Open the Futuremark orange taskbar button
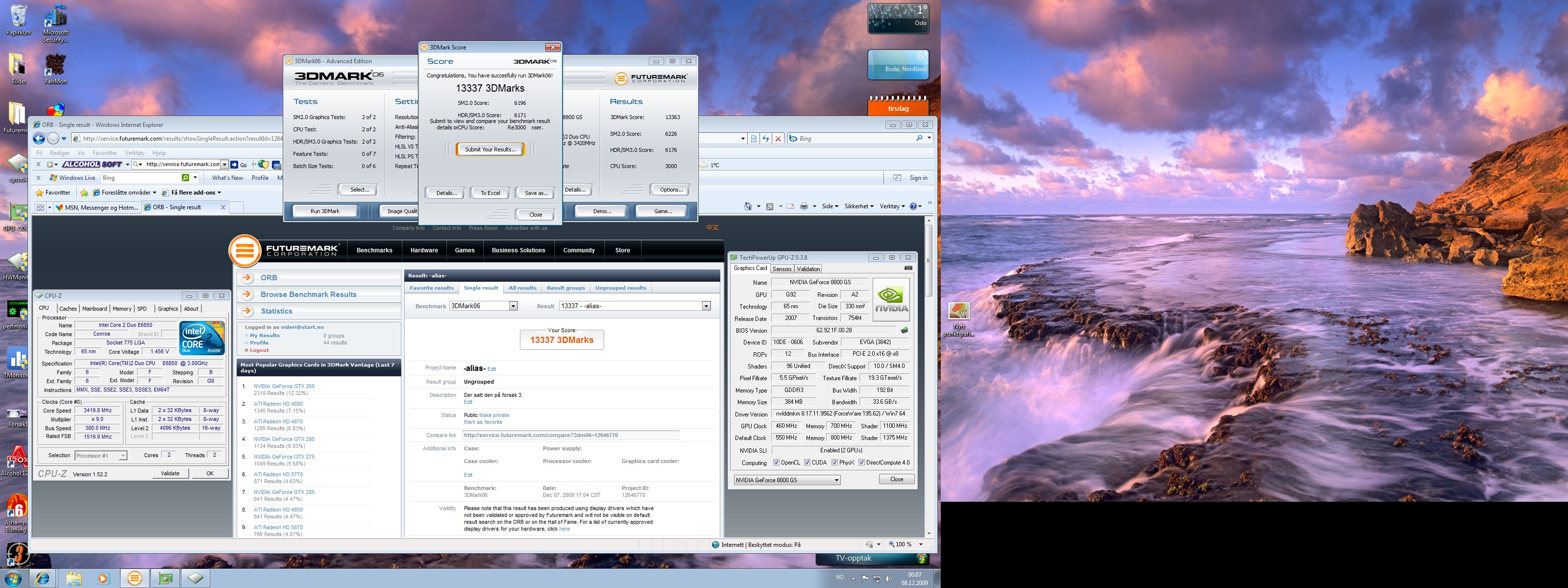The height and width of the screenshot is (588, 1568). point(135,578)
